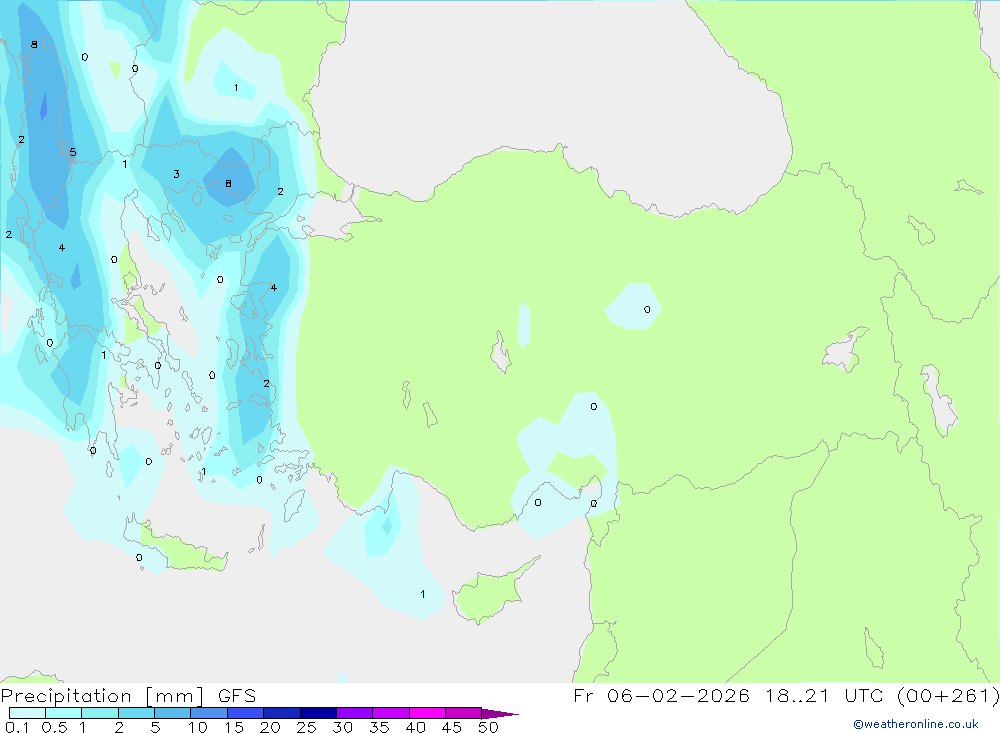Click the date 'Fr 06-02-2026'
Viewport: 1000px width, 733px height.
(661, 695)
